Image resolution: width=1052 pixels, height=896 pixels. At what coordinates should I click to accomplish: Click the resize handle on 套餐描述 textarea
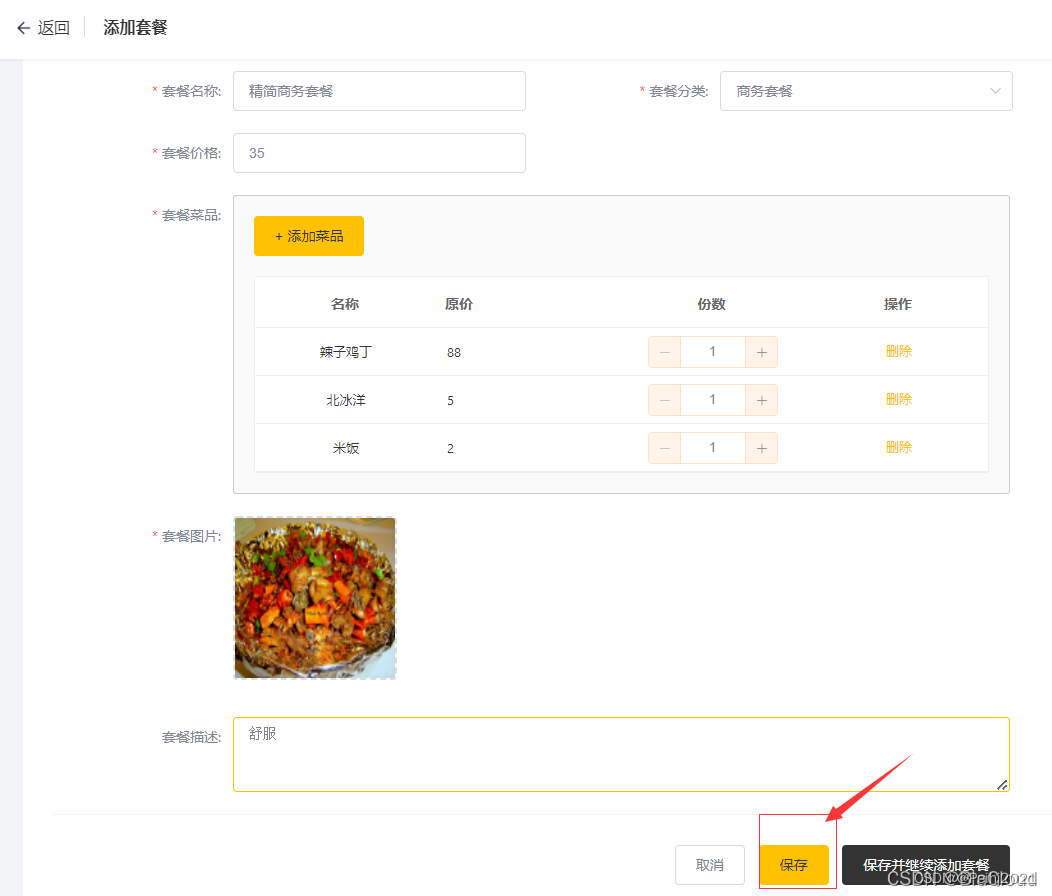pyautogui.click(x=1001, y=786)
